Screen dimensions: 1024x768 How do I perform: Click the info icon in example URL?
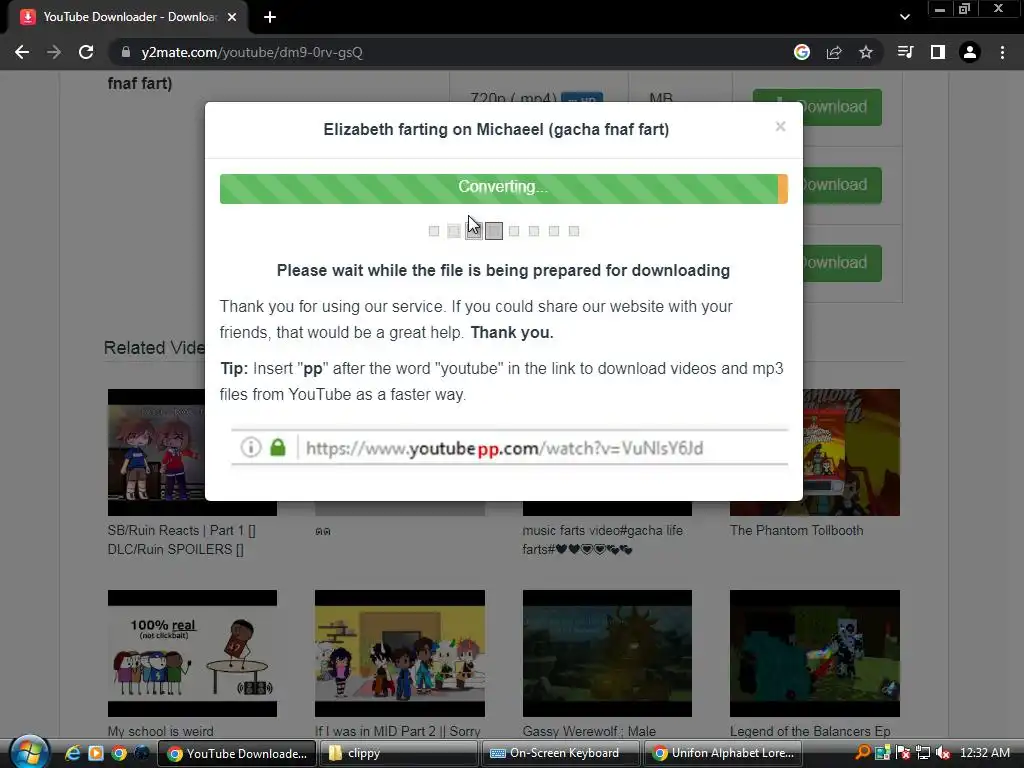pos(251,447)
